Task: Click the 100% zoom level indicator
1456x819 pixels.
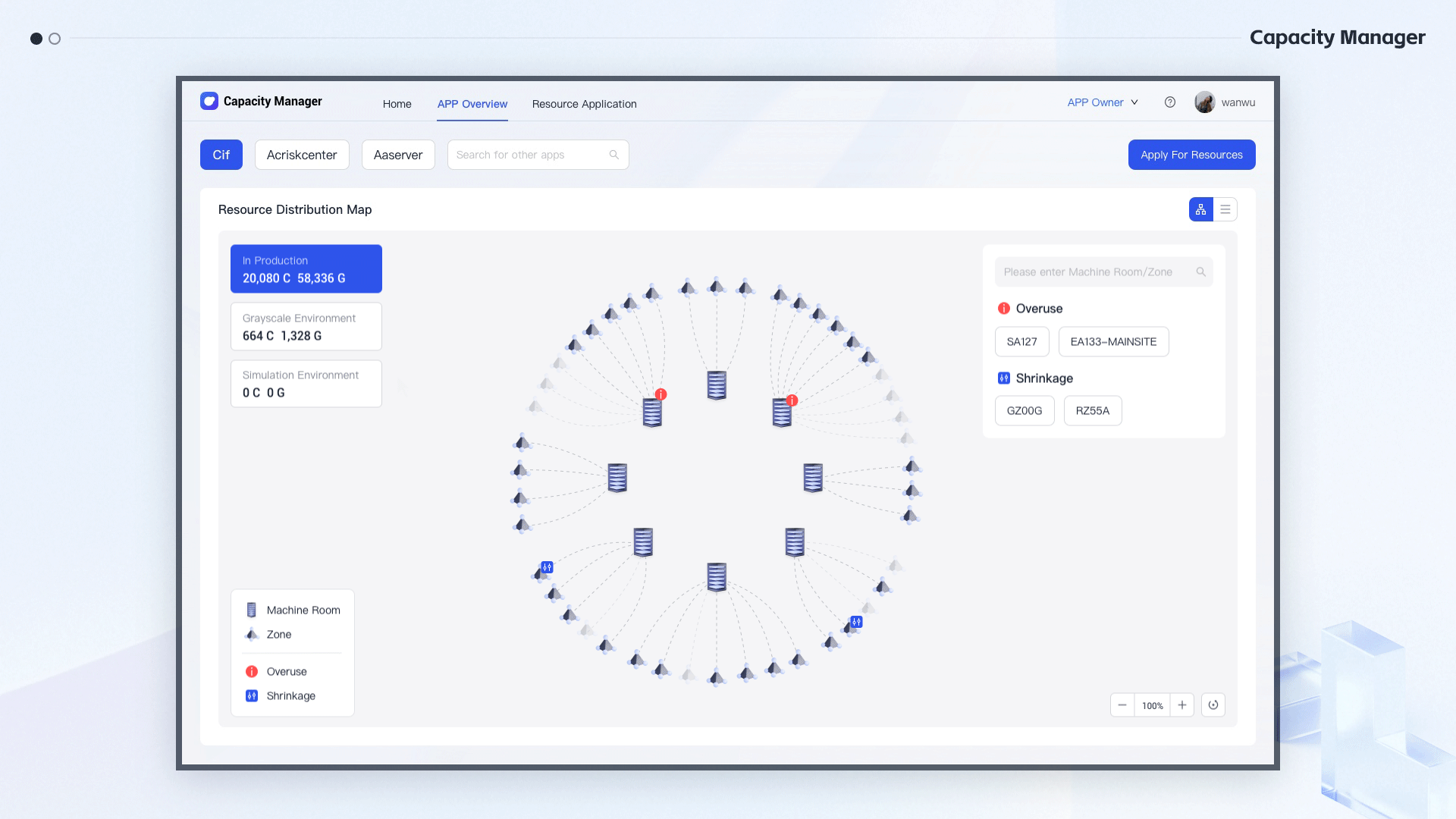Action: (x=1152, y=705)
